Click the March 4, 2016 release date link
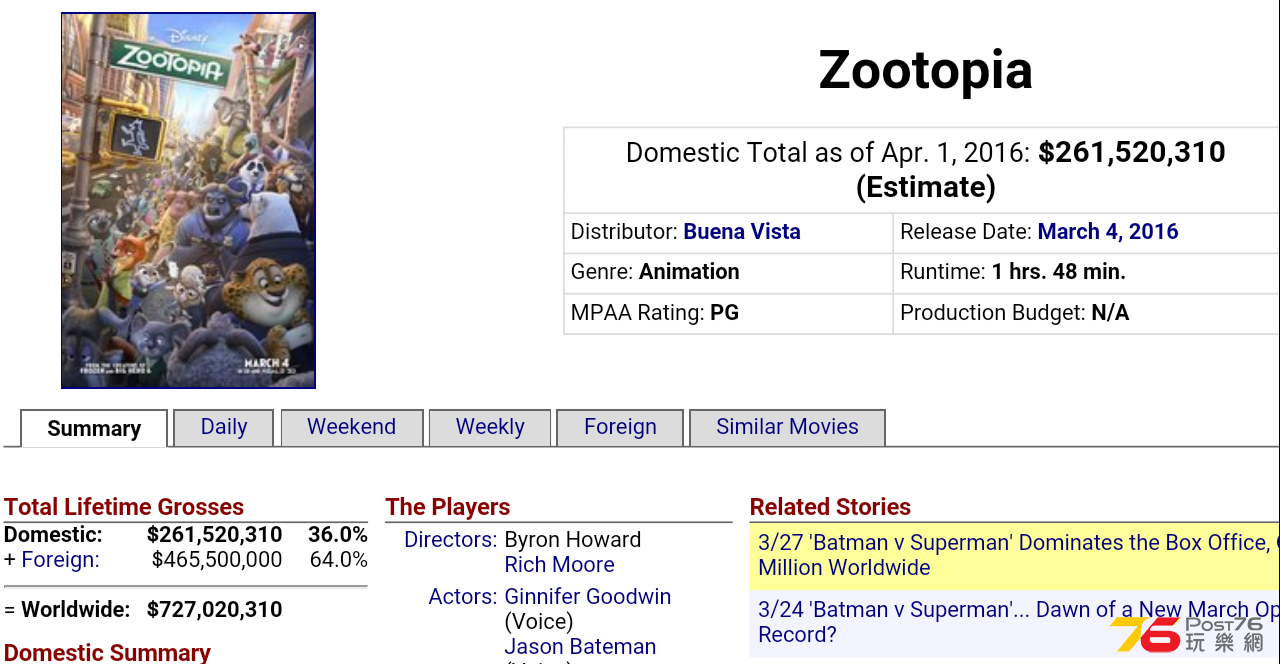Screen dimensions: 1280x665 click(x=1108, y=232)
